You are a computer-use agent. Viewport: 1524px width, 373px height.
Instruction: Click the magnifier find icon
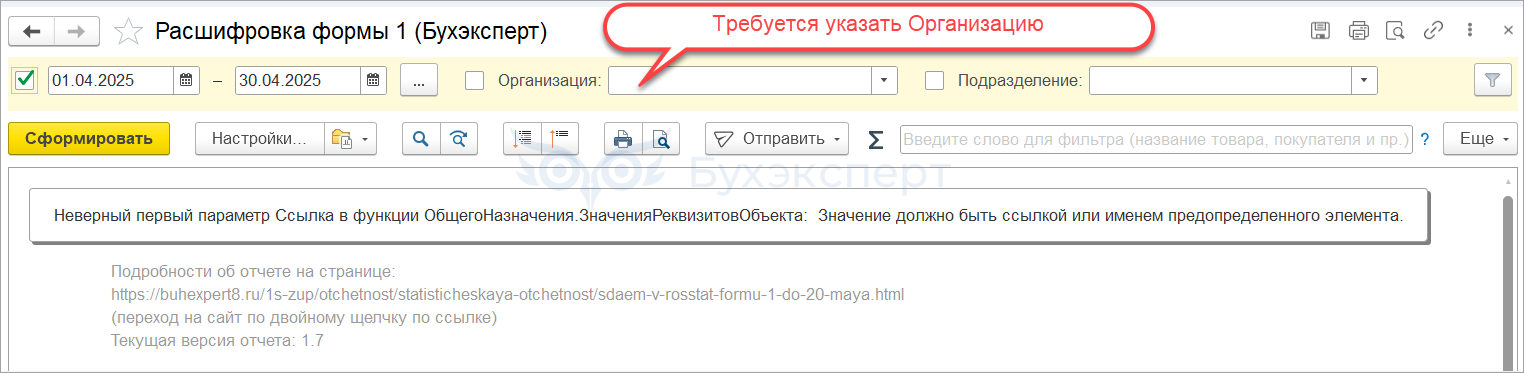[x=421, y=139]
